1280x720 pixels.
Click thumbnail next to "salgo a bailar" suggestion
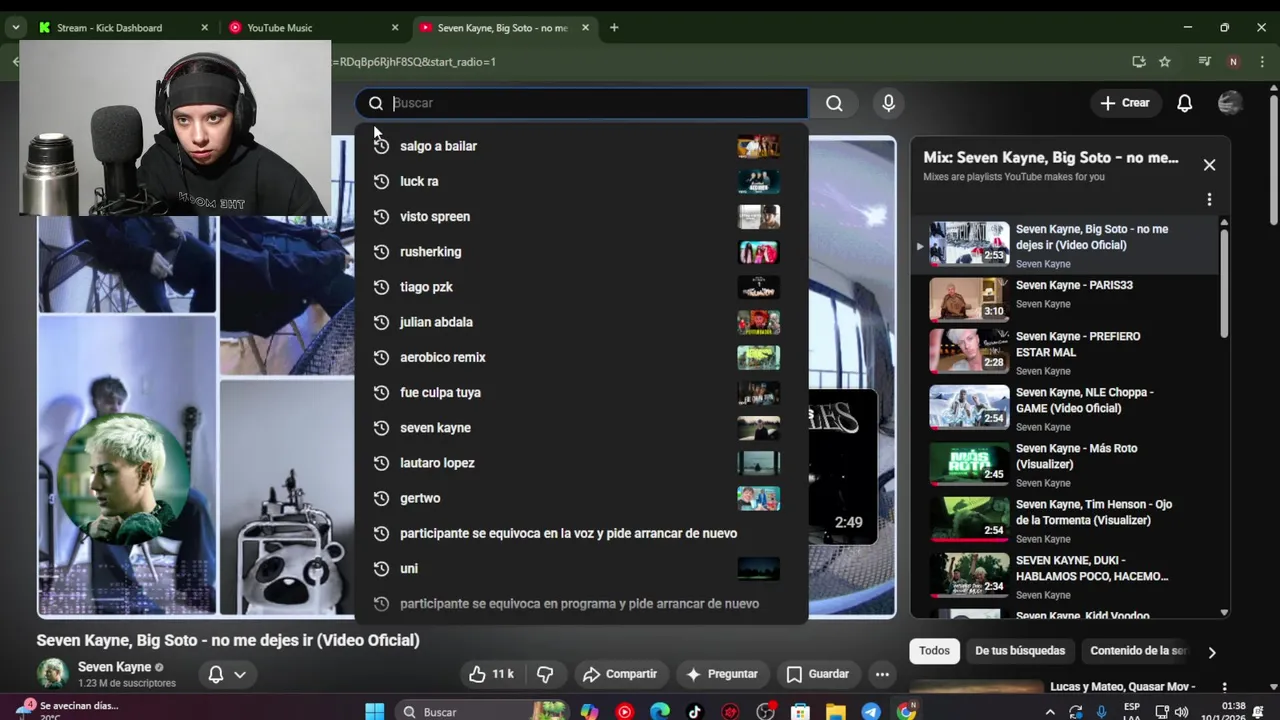[x=758, y=146]
